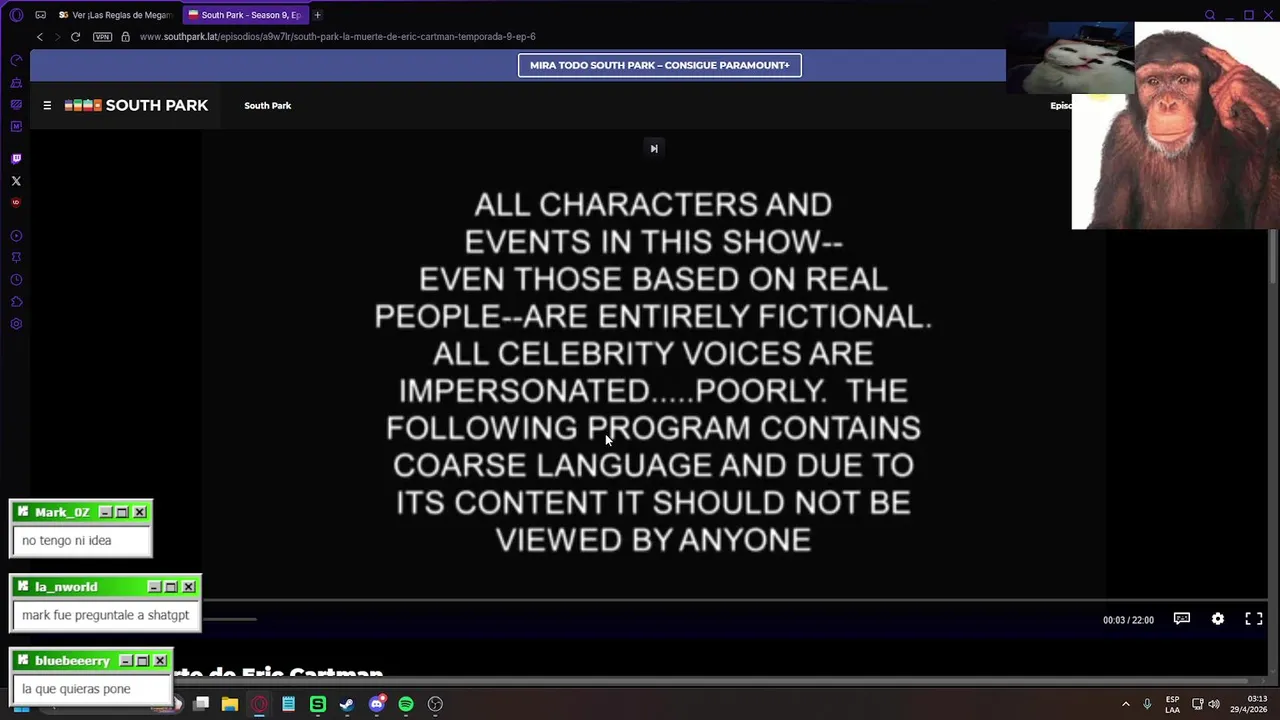Switch the ESP LAA keyboard layout
This screenshot has width=1280, height=720.
click(x=1172, y=704)
